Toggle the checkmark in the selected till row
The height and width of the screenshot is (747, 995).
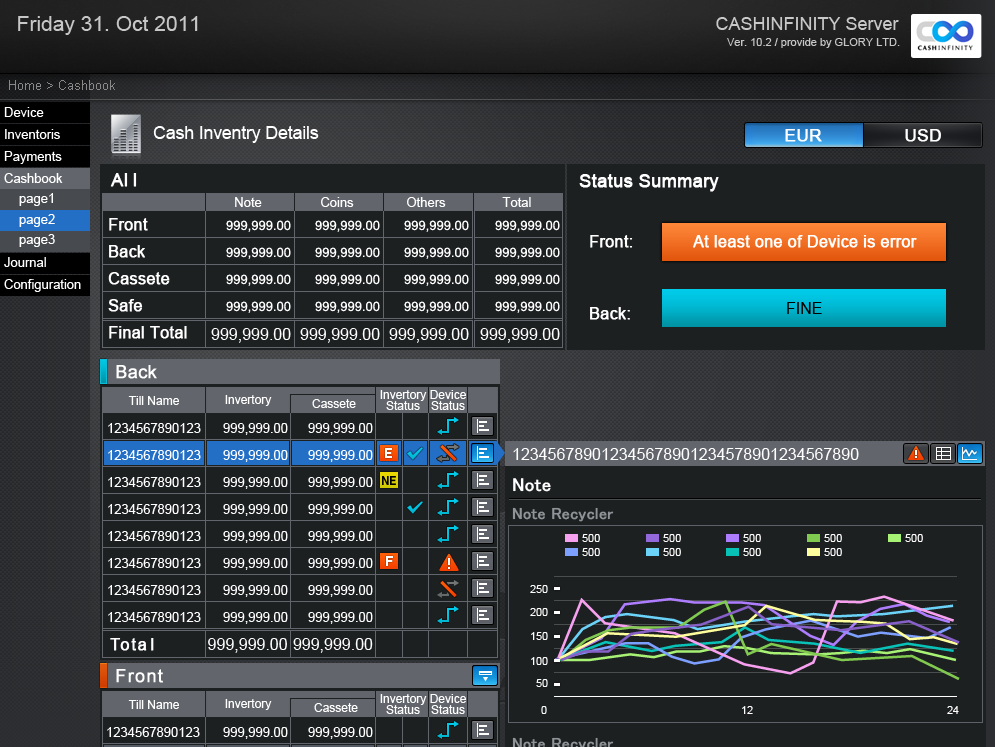point(416,454)
